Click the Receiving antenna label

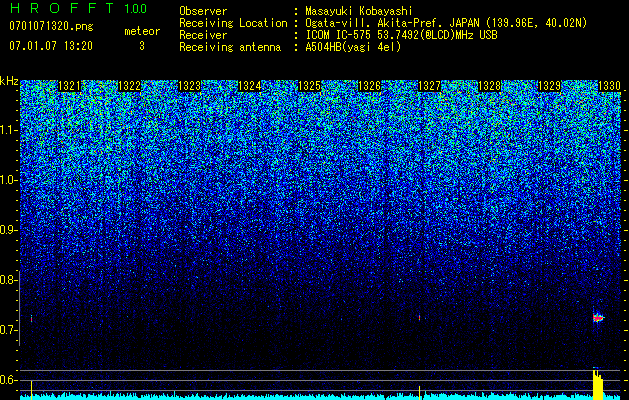tap(230, 47)
